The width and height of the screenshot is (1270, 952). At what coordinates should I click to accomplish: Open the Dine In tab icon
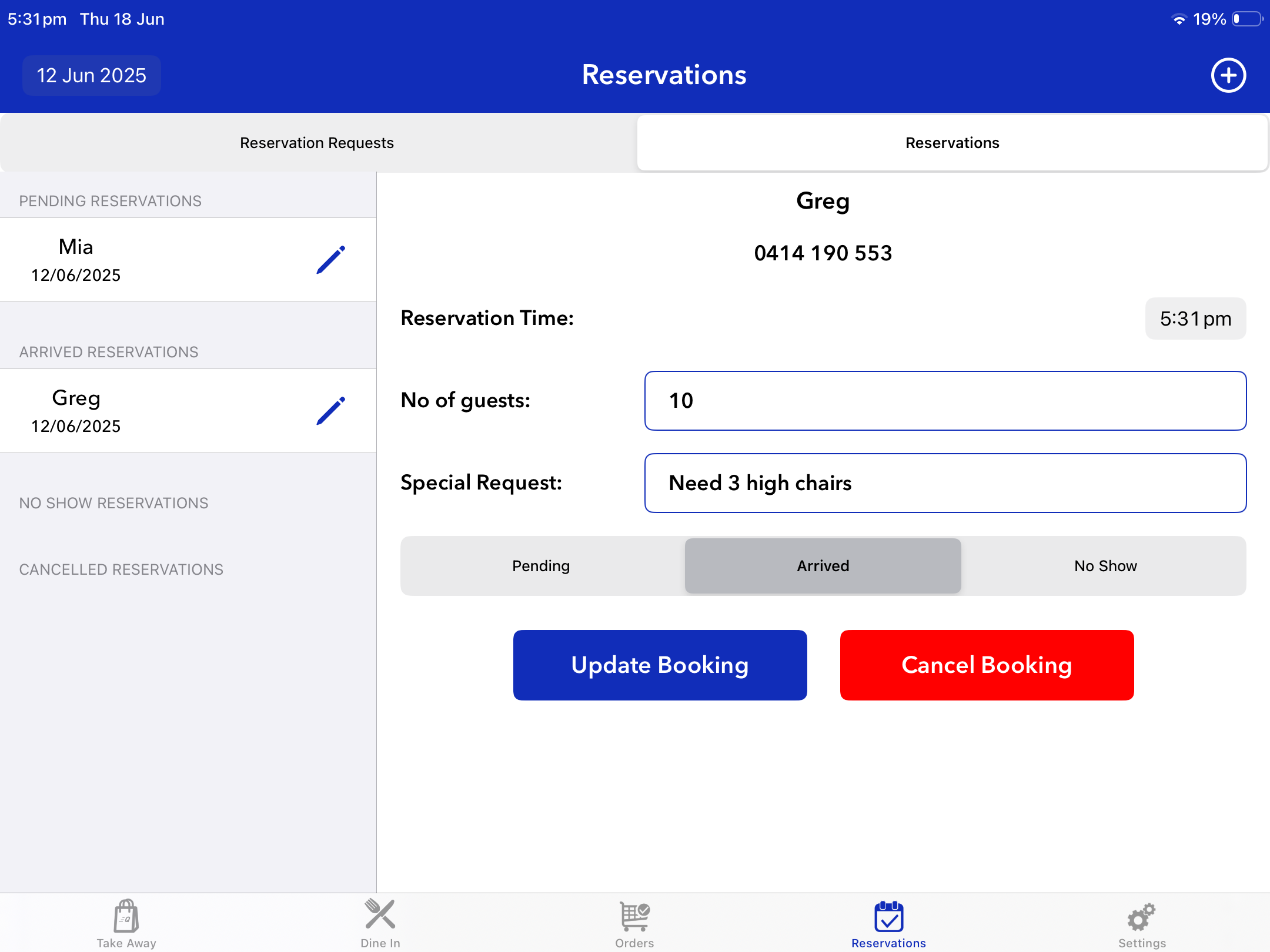click(x=380, y=914)
